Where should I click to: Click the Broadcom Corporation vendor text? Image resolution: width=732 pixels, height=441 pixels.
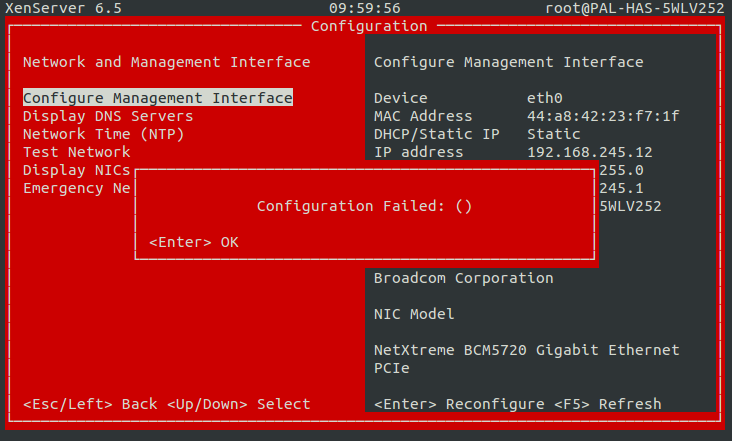[463, 278]
